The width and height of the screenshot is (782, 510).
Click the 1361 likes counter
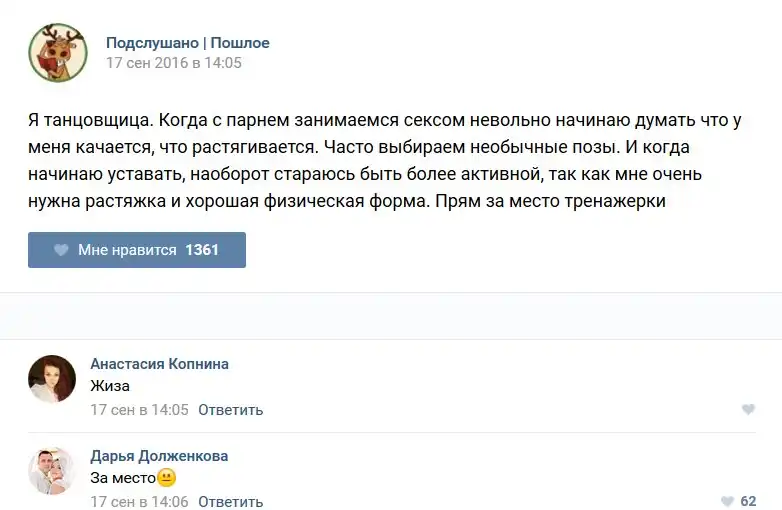coord(202,250)
